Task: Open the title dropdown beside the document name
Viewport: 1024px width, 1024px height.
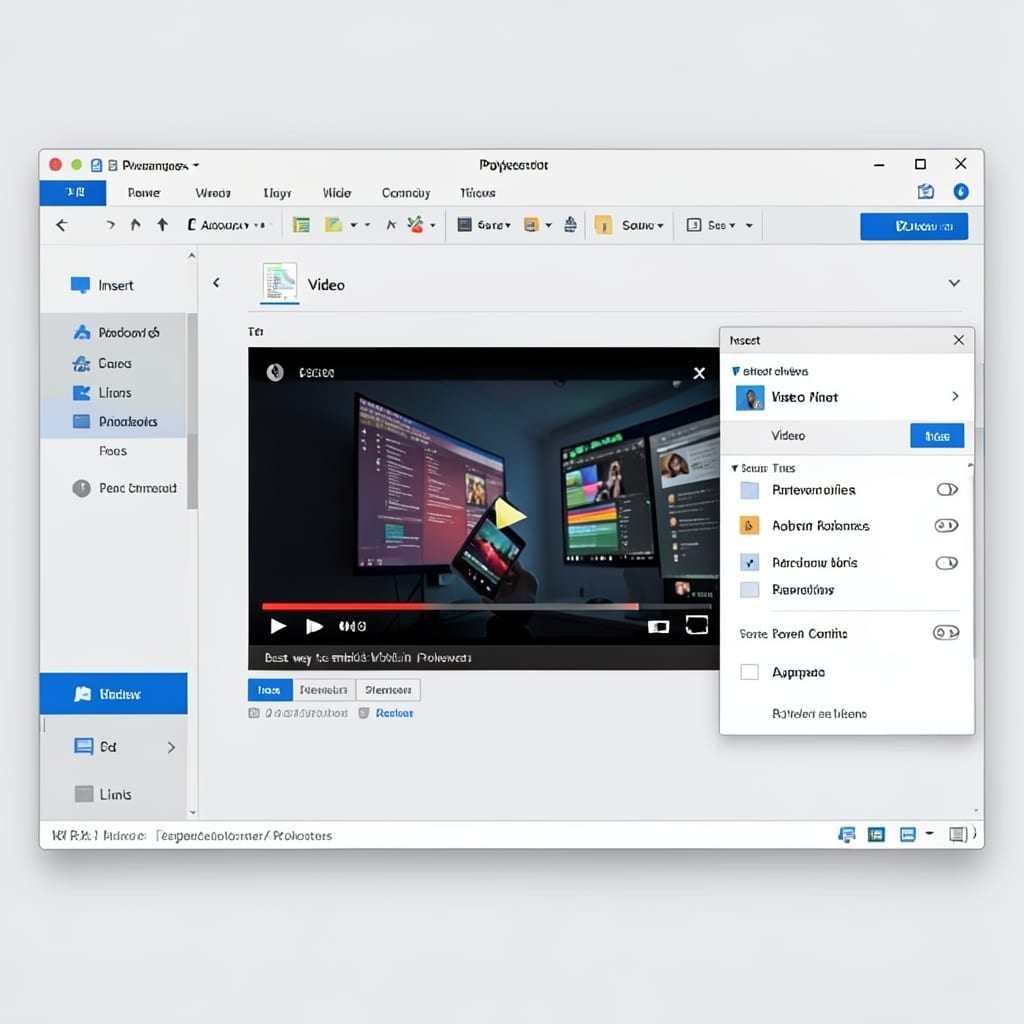Action: (x=196, y=165)
